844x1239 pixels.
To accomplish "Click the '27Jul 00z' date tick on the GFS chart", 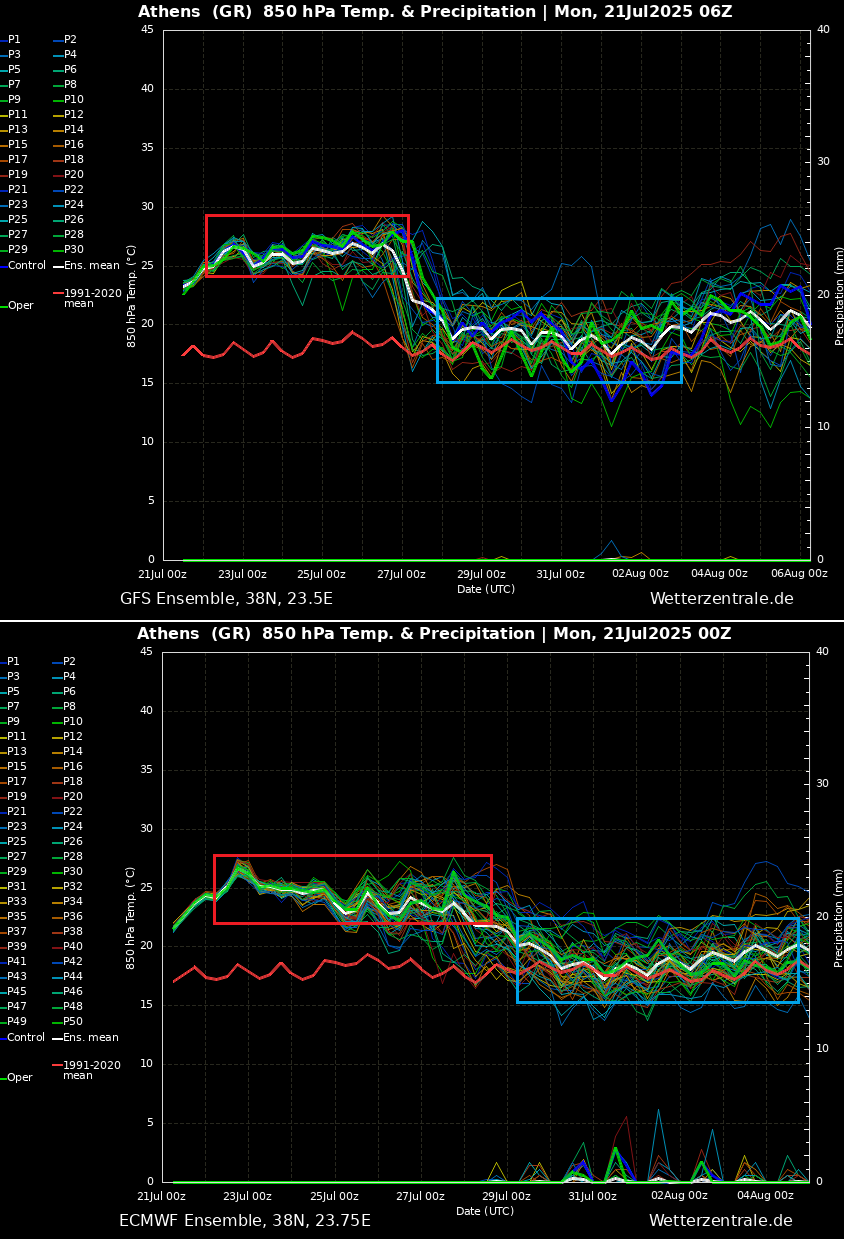I will point(401,574).
